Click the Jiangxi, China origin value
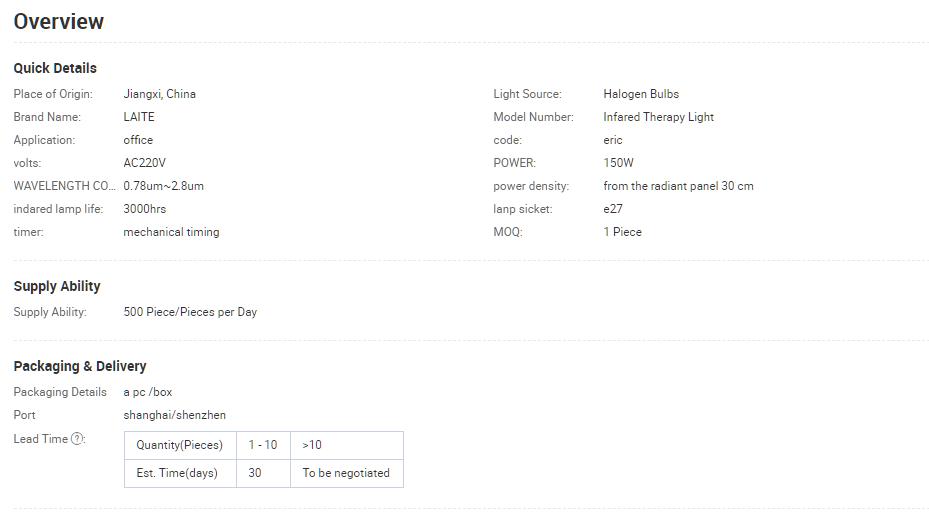The height and width of the screenshot is (531, 929). click(x=160, y=94)
